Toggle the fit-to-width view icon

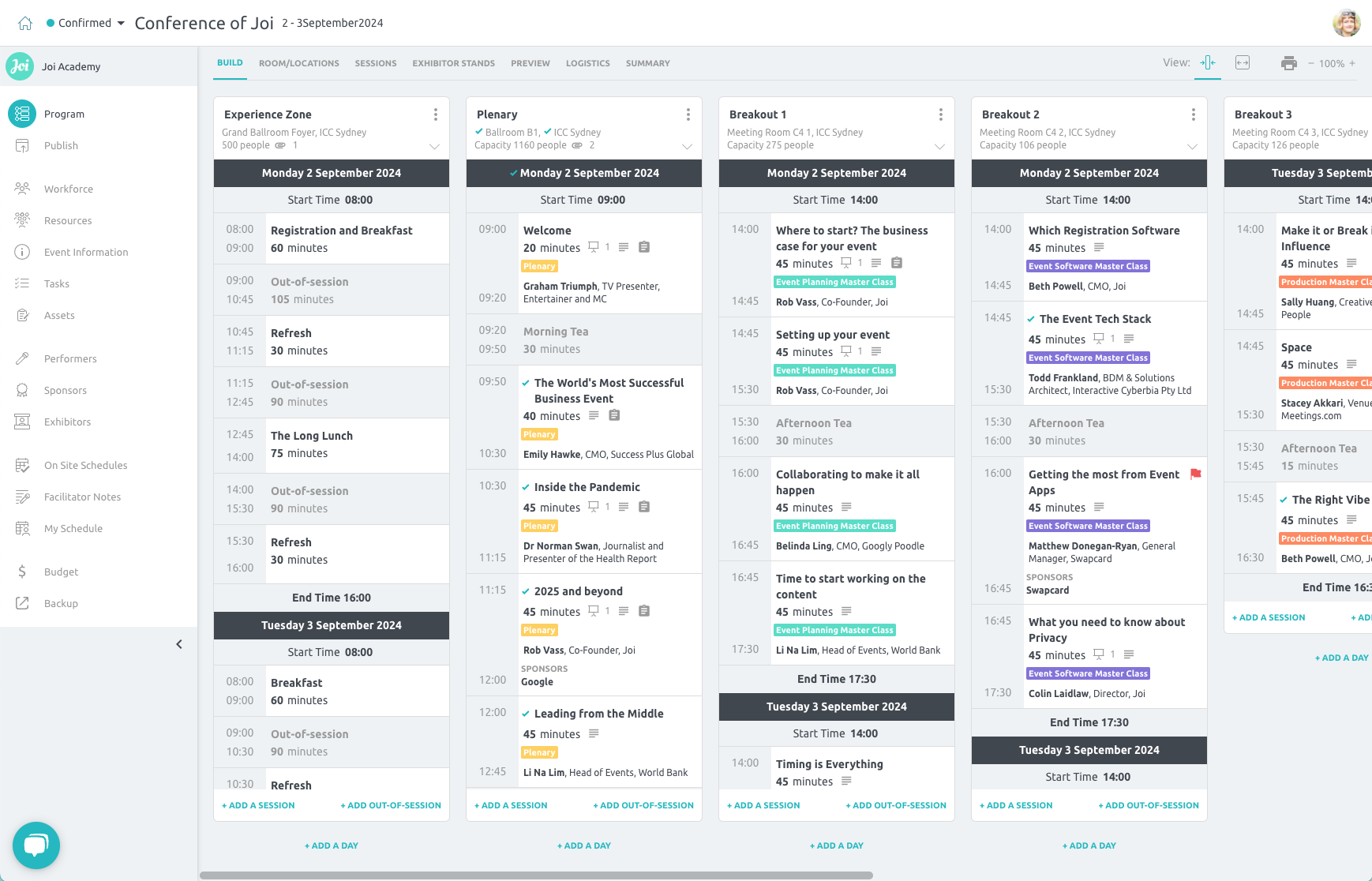pos(1243,62)
